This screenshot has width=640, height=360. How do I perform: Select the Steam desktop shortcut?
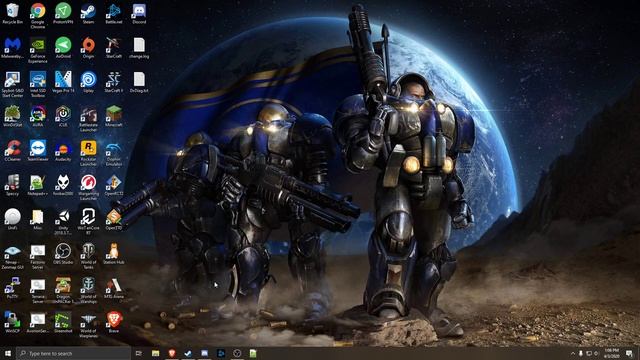pyautogui.click(x=88, y=14)
